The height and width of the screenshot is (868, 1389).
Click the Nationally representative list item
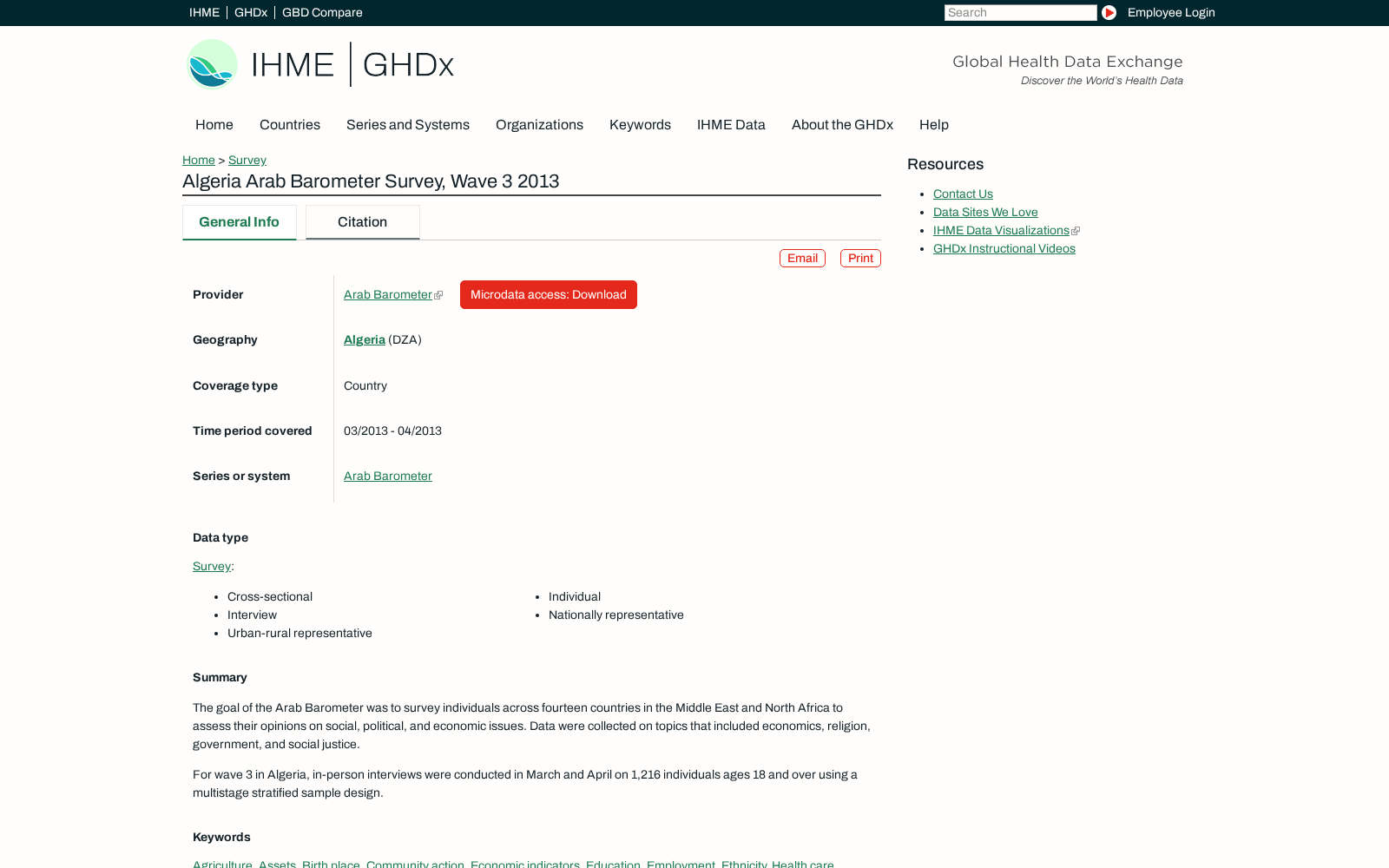click(x=616, y=615)
